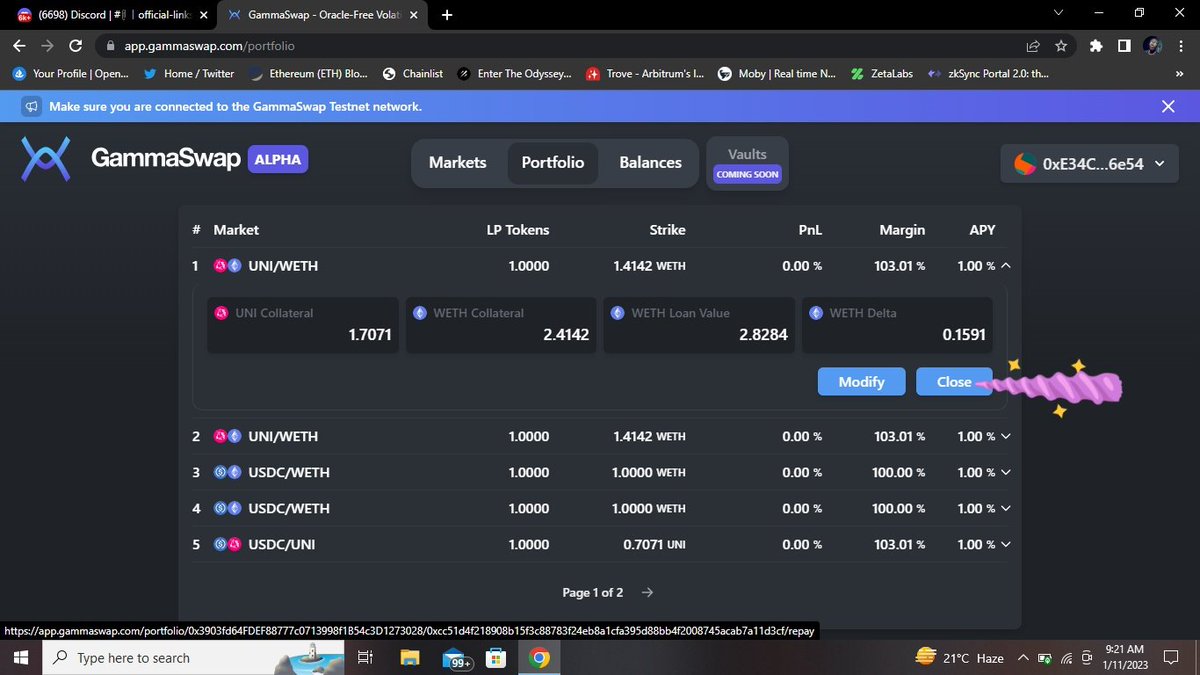Open wallet account dropdown 0xE34C...6e54

[1089, 164]
